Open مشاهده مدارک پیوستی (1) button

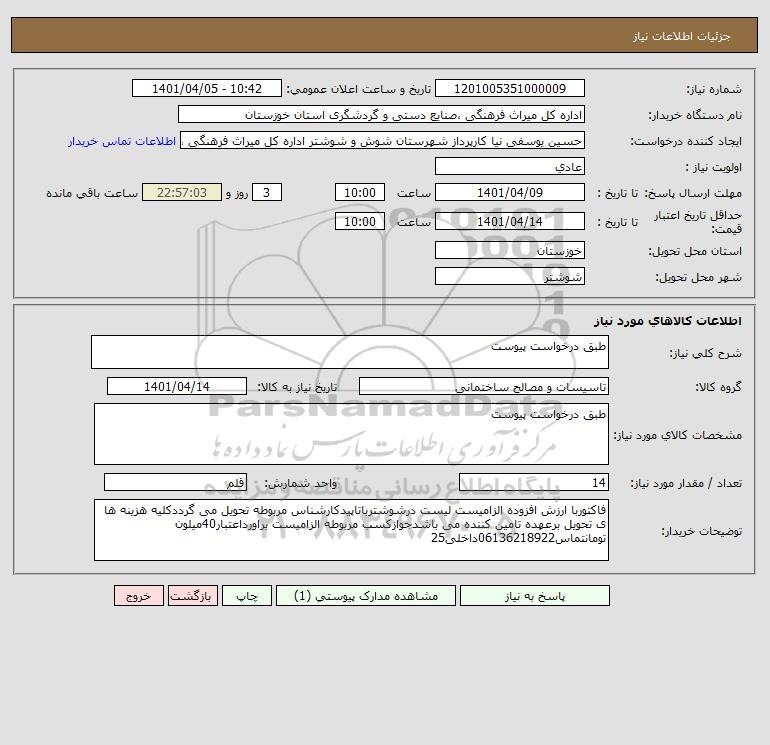366,596
